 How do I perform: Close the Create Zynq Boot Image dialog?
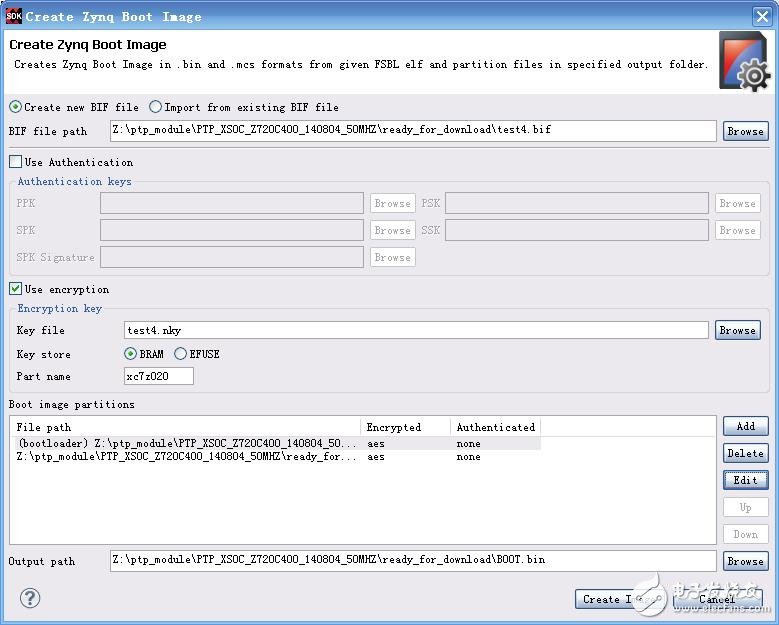click(x=761, y=16)
